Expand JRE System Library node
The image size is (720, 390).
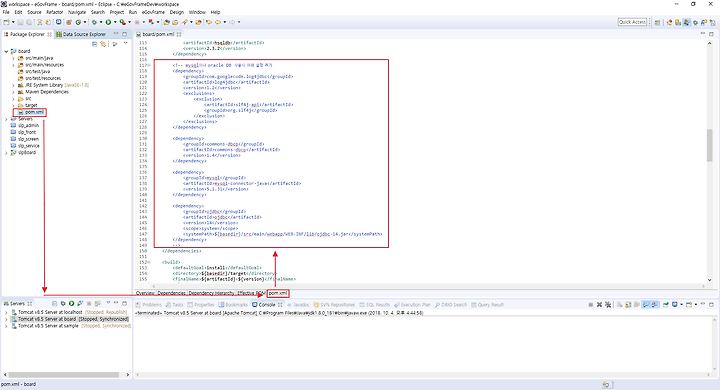(x=13, y=85)
